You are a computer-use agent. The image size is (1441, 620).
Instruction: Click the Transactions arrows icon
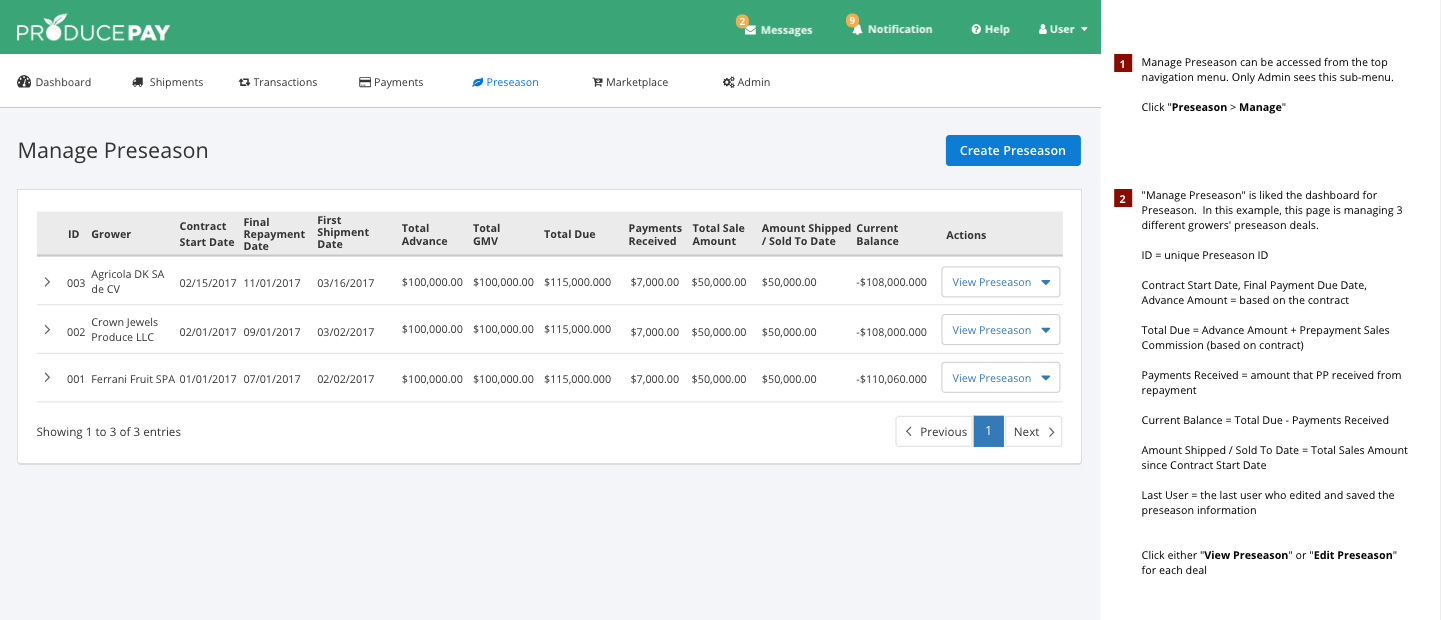point(244,82)
